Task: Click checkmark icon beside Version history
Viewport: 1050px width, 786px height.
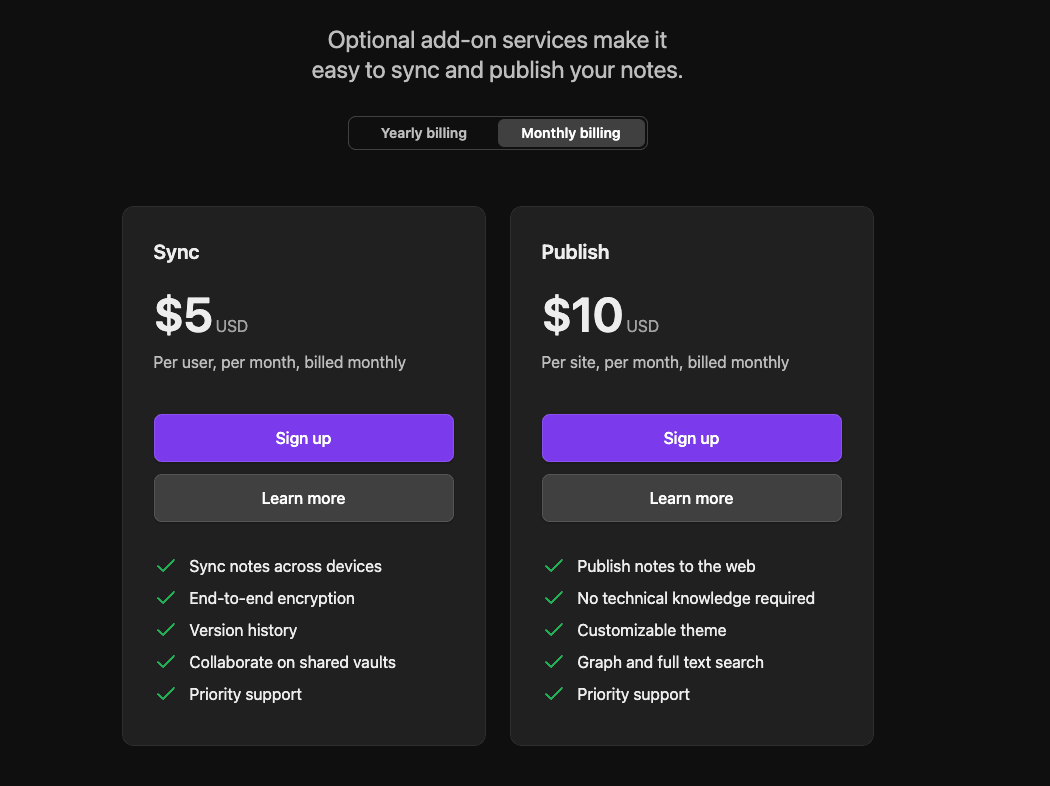Action: tap(166, 630)
